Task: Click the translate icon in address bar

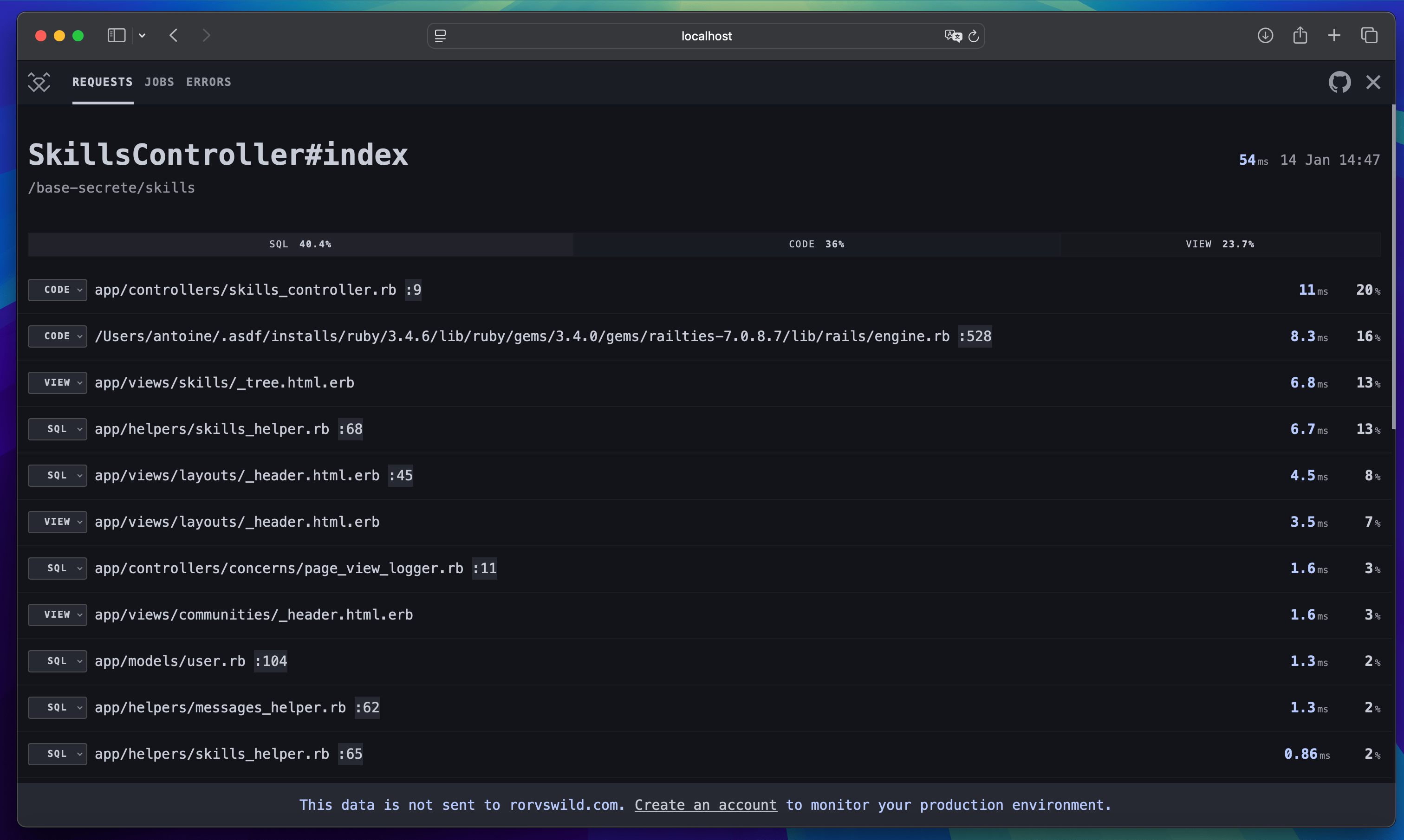Action: click(953, 36)
